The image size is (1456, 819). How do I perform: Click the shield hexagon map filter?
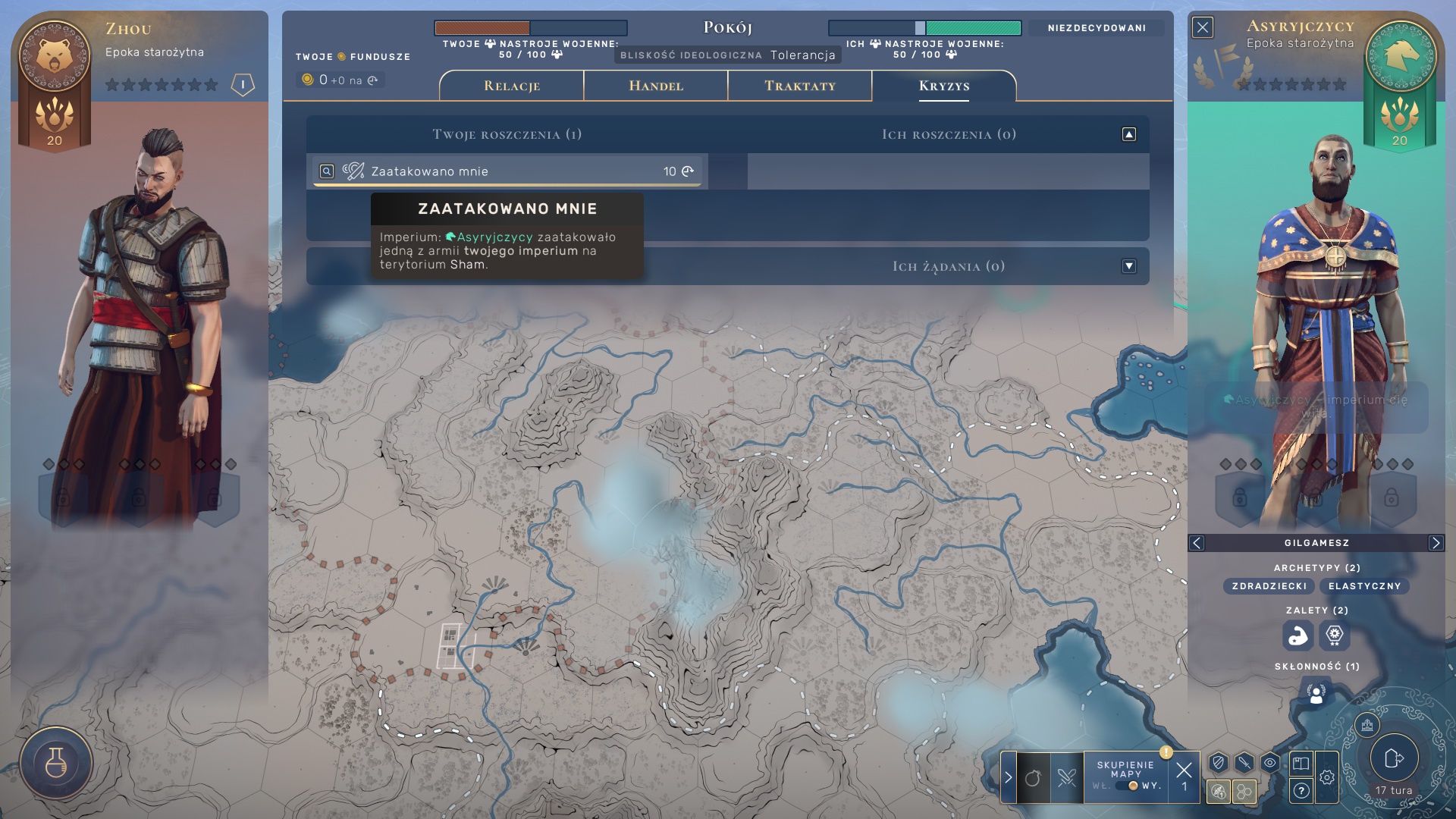pos(1219,762)
